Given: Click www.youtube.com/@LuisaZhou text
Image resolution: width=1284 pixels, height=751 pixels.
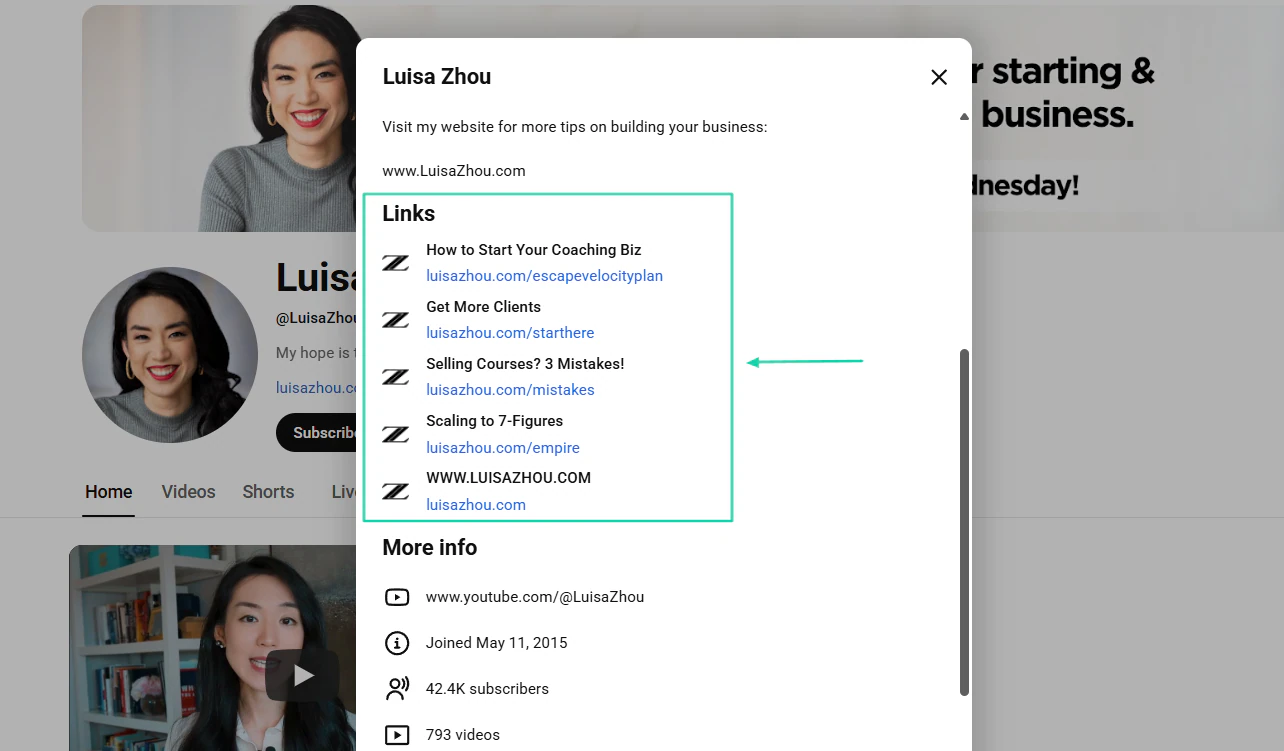Looking at the screenshot, I should tap(535, 597).
